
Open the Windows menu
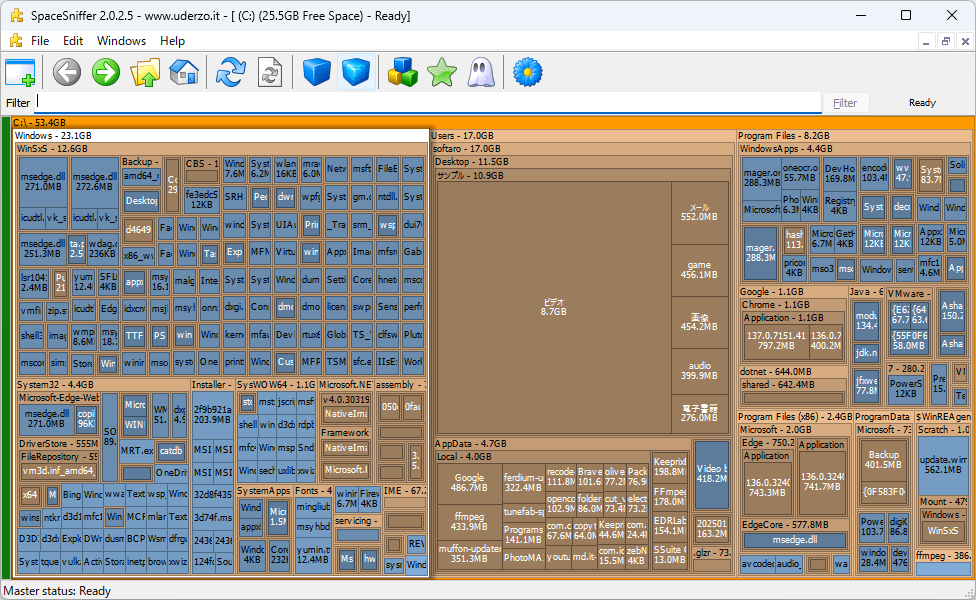click(x=121, y=40)
